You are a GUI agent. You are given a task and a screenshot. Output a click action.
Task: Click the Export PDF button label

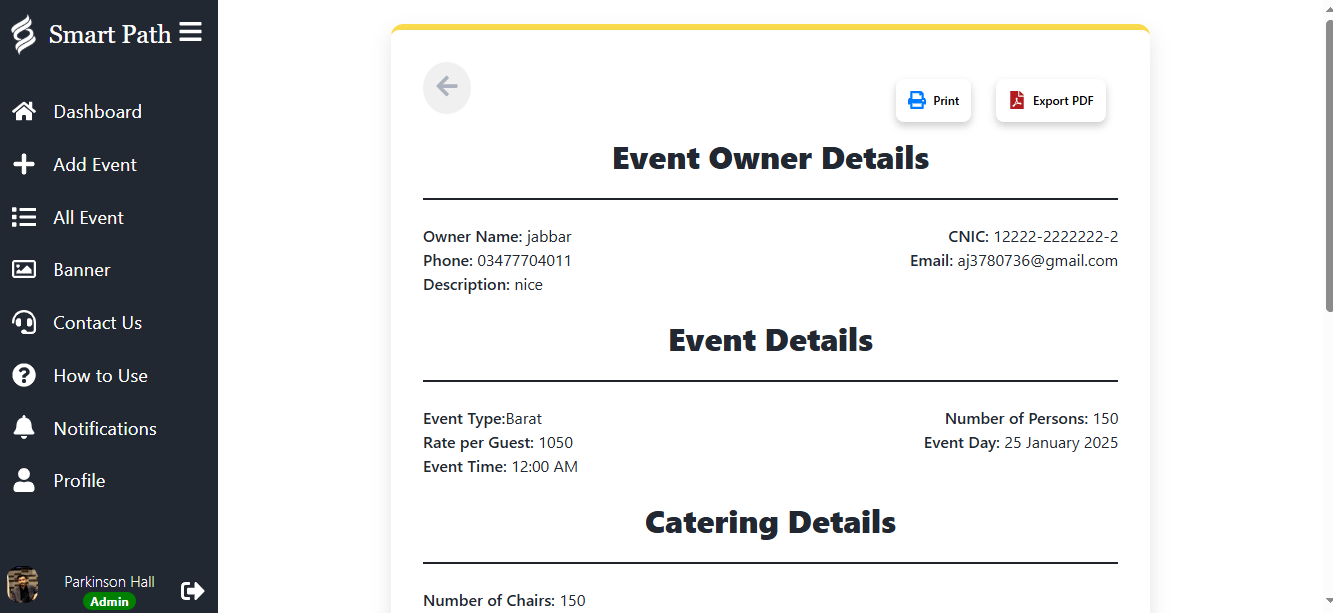(x=1063, y=101)
